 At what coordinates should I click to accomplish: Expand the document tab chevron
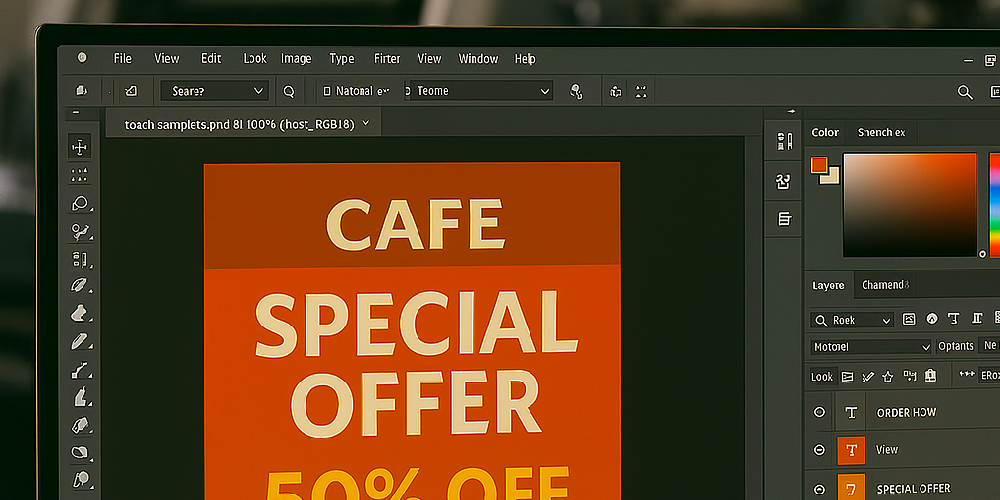point(365,123)
